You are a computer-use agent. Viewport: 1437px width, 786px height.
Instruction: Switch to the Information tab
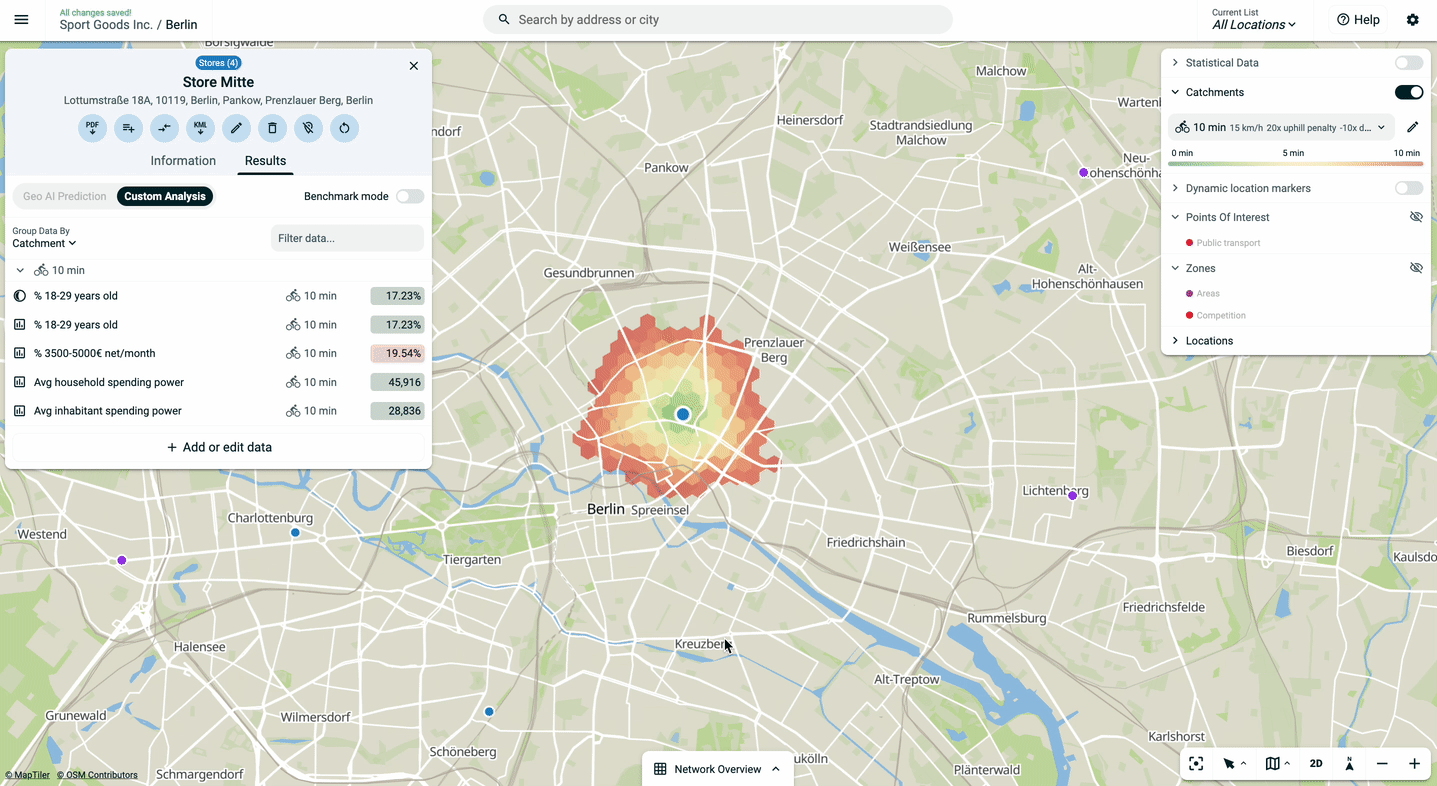183,161
